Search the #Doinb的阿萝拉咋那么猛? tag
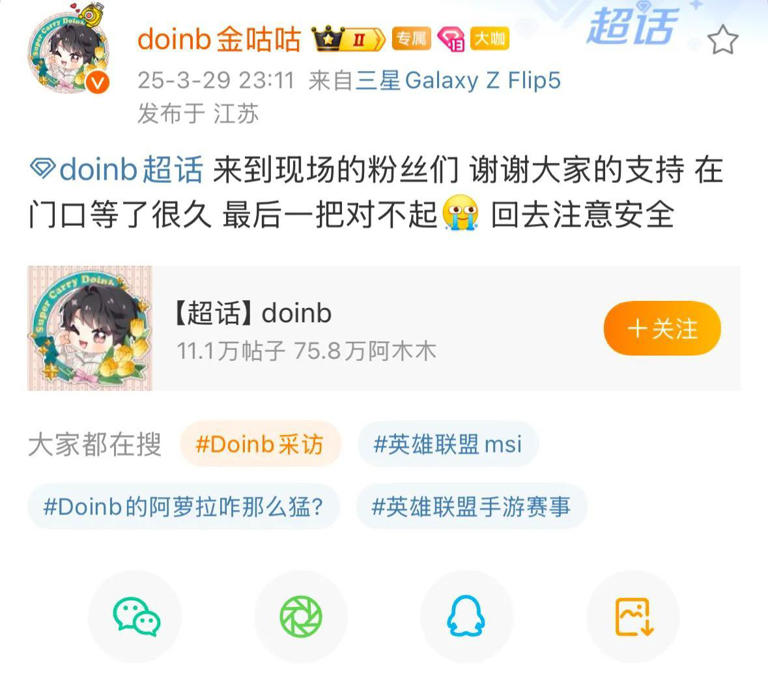 coord(184,507)
